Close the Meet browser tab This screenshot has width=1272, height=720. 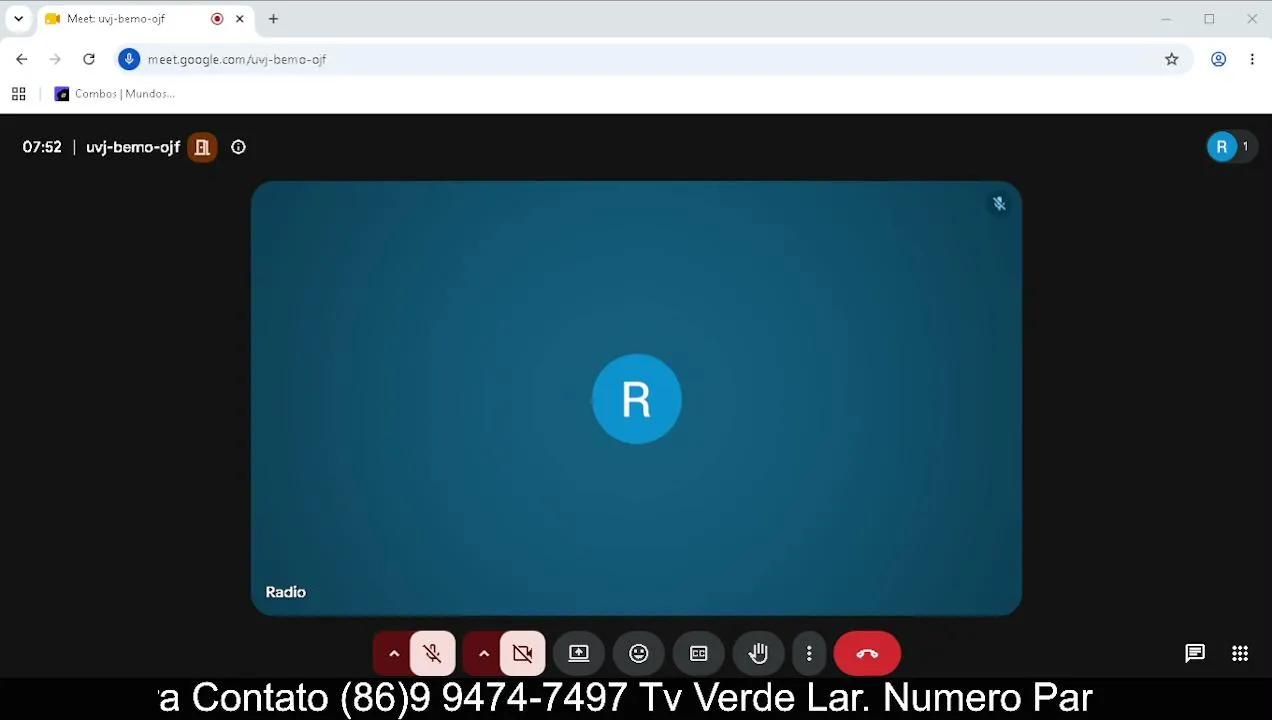tap(240, 19)
